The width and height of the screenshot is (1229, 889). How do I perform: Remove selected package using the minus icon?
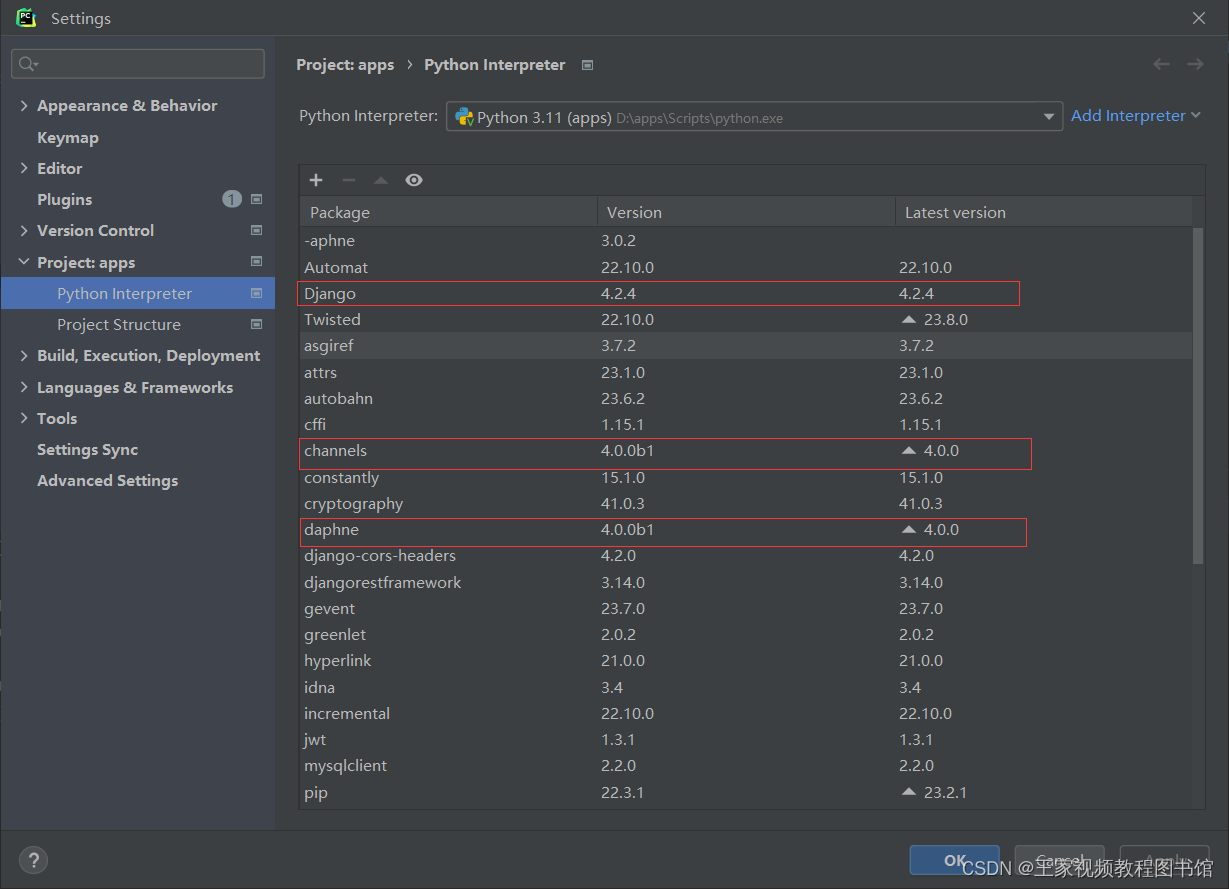(x=348, y=180)
